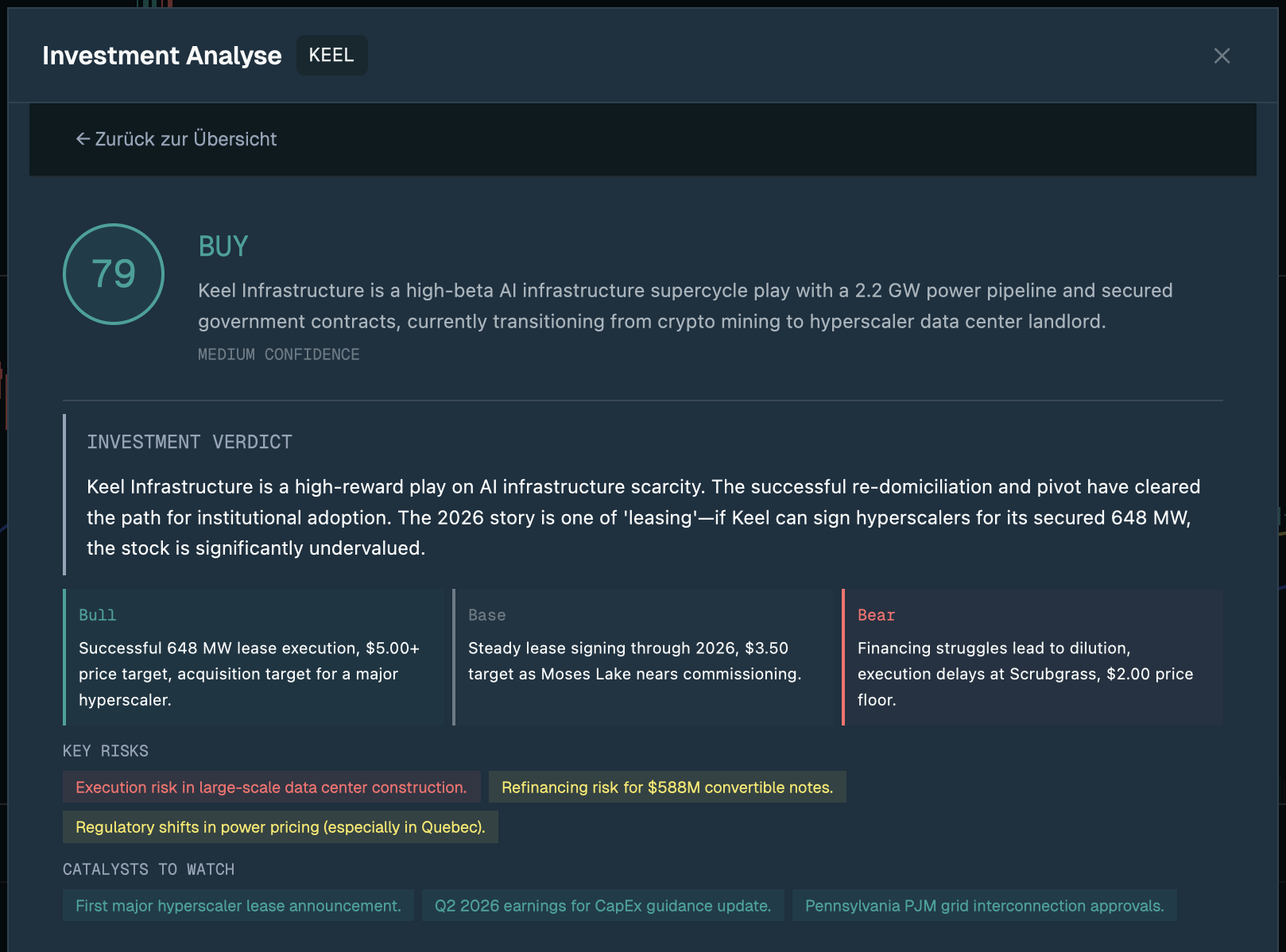Click the Investment Analyse title
Screen dimensions: 1286x952
(162, 56)
